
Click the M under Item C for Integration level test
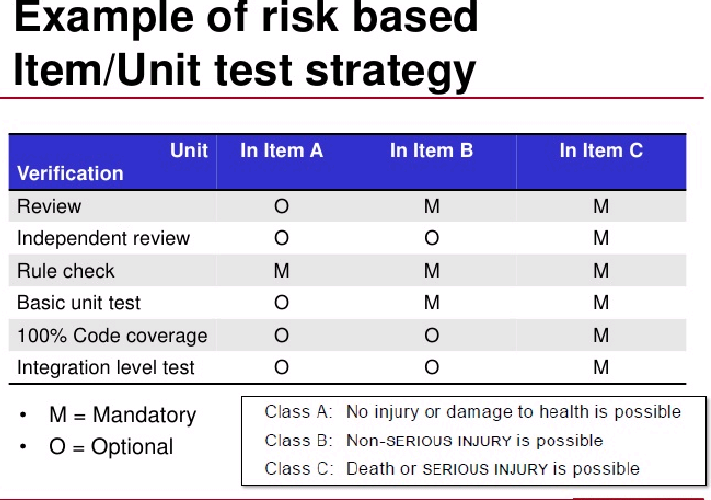click(601, 367)
